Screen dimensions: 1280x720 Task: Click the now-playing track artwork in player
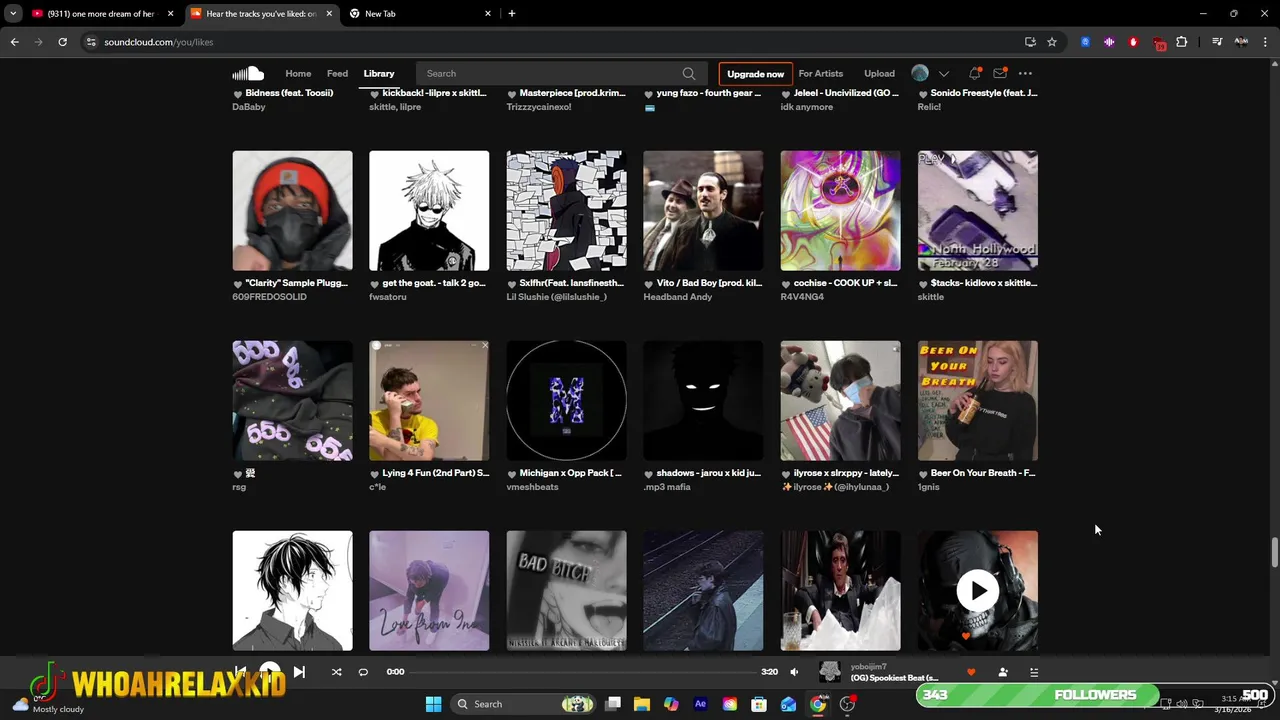tap(830, 672)
